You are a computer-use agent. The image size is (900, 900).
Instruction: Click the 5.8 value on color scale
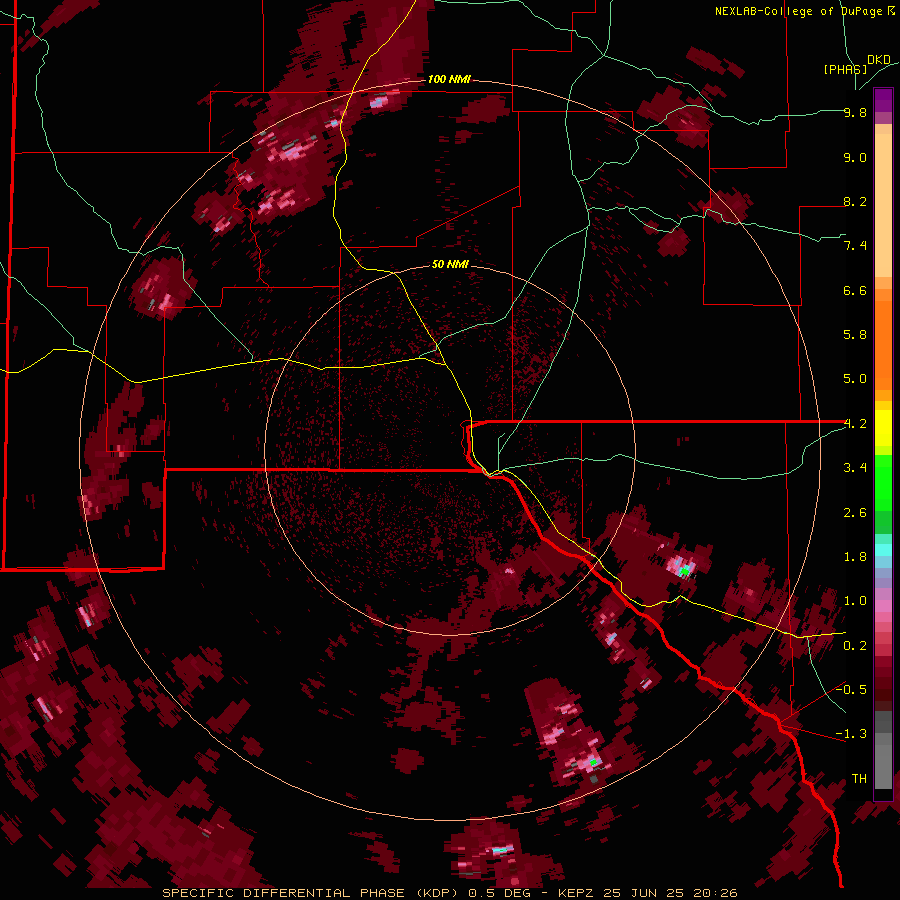click(x=855, y=335)
